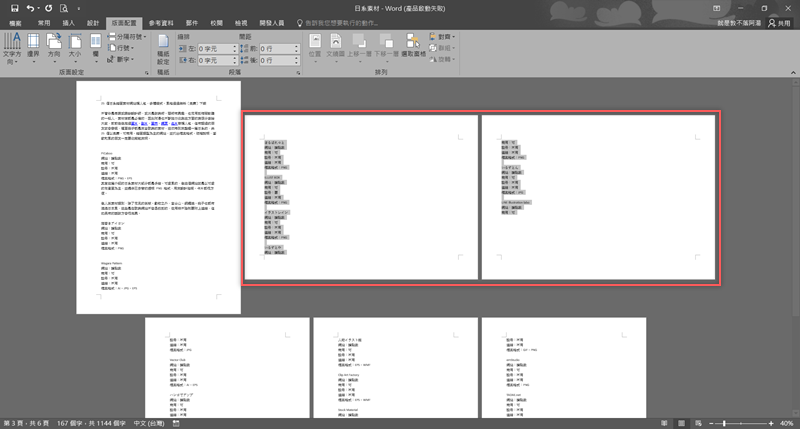Click the zoom in plus button

pos(771,423)
